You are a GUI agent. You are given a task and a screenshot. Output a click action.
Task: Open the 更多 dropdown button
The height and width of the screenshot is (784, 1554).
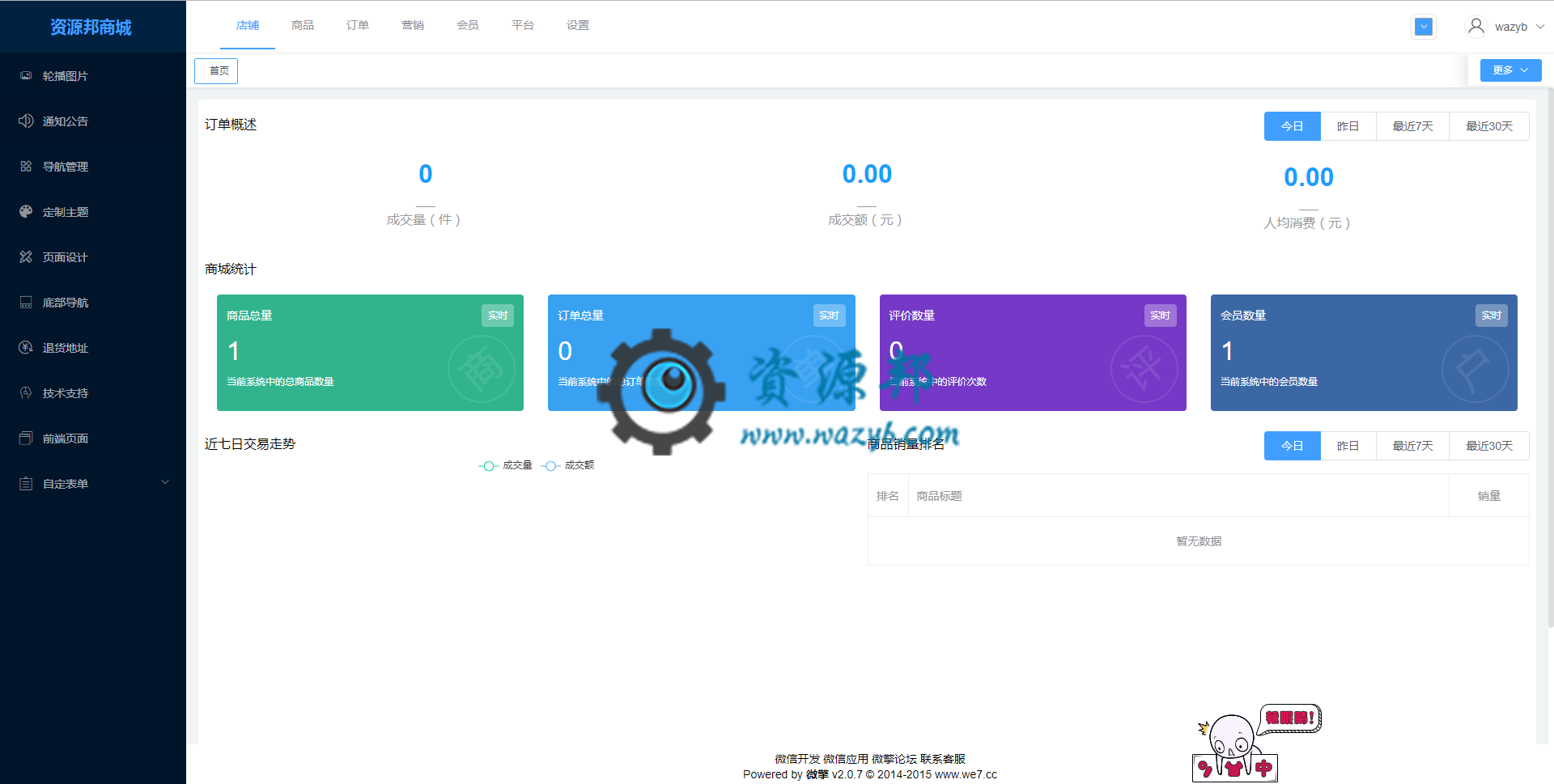[1510, 70]
